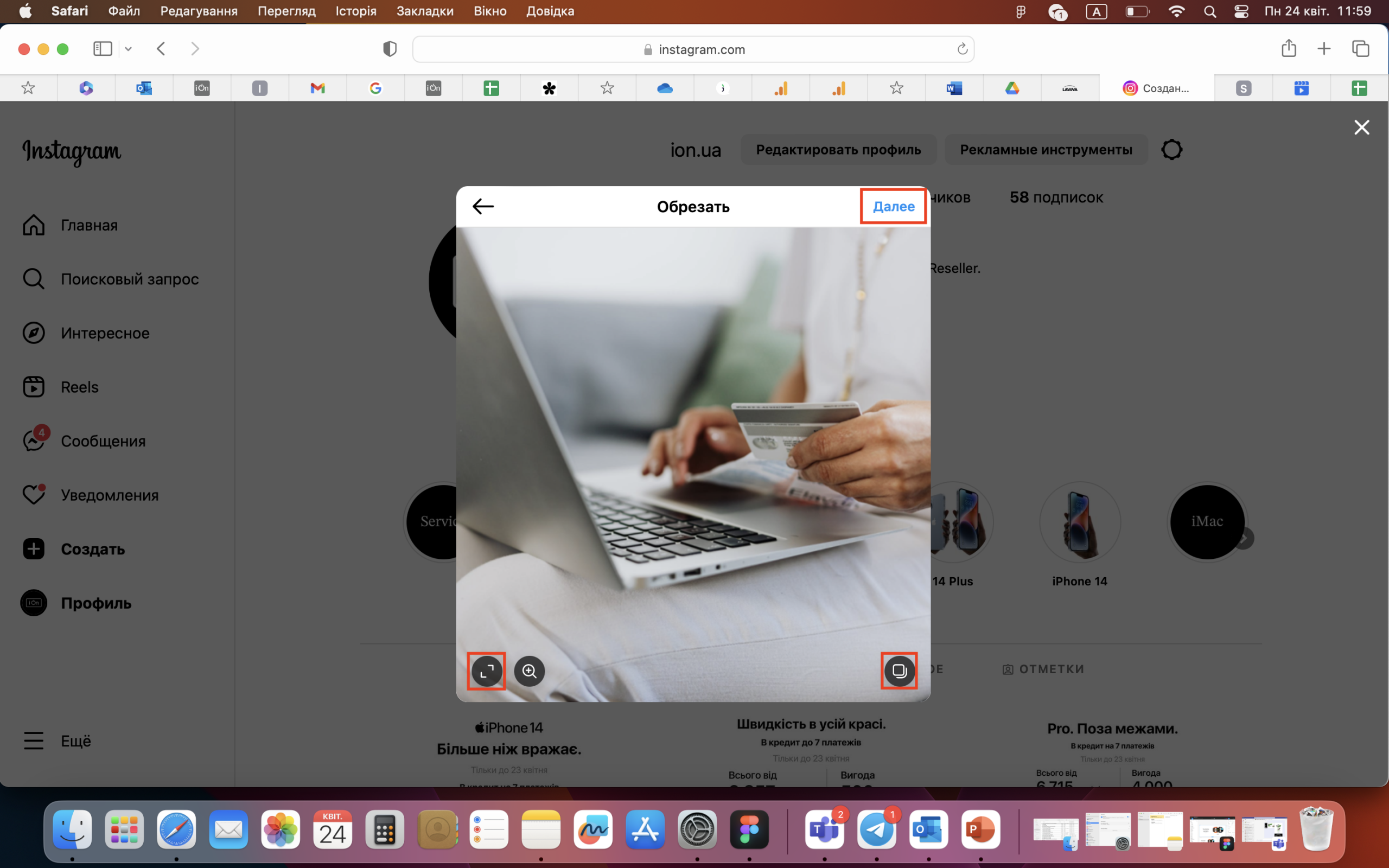Image resolution: width=1389 pixels, height=868 pixels.
Task: Click Рекламные инструменты button
Action: [x=1046, y=150]
